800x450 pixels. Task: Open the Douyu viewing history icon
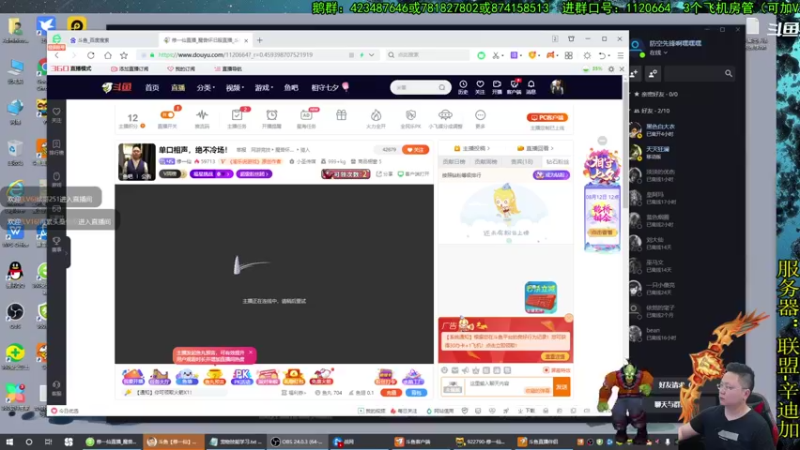(463, 87)
